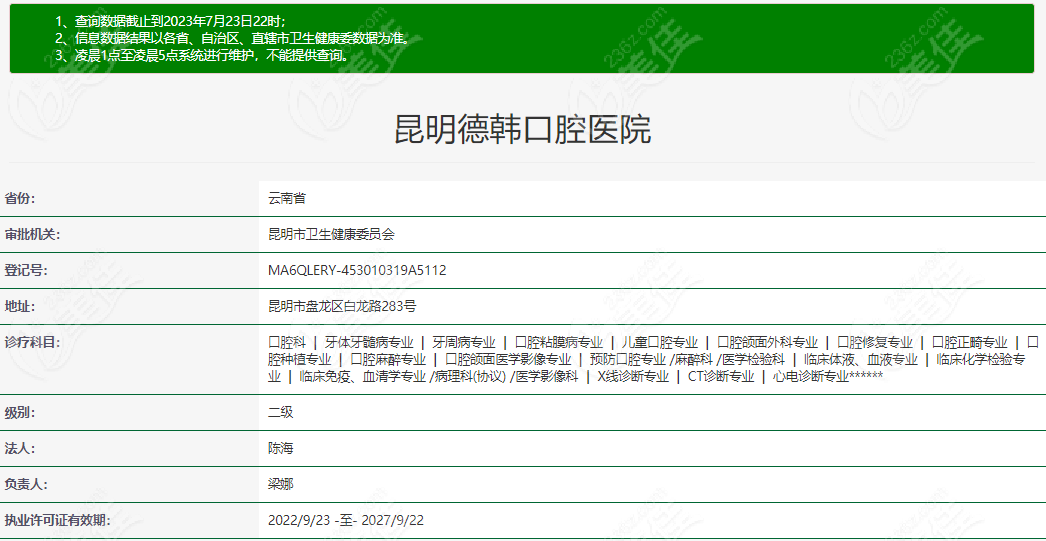Click the address 昆明市盘龙区白龙路283号
The image size is (1046, 541).
tap(342, 306)
